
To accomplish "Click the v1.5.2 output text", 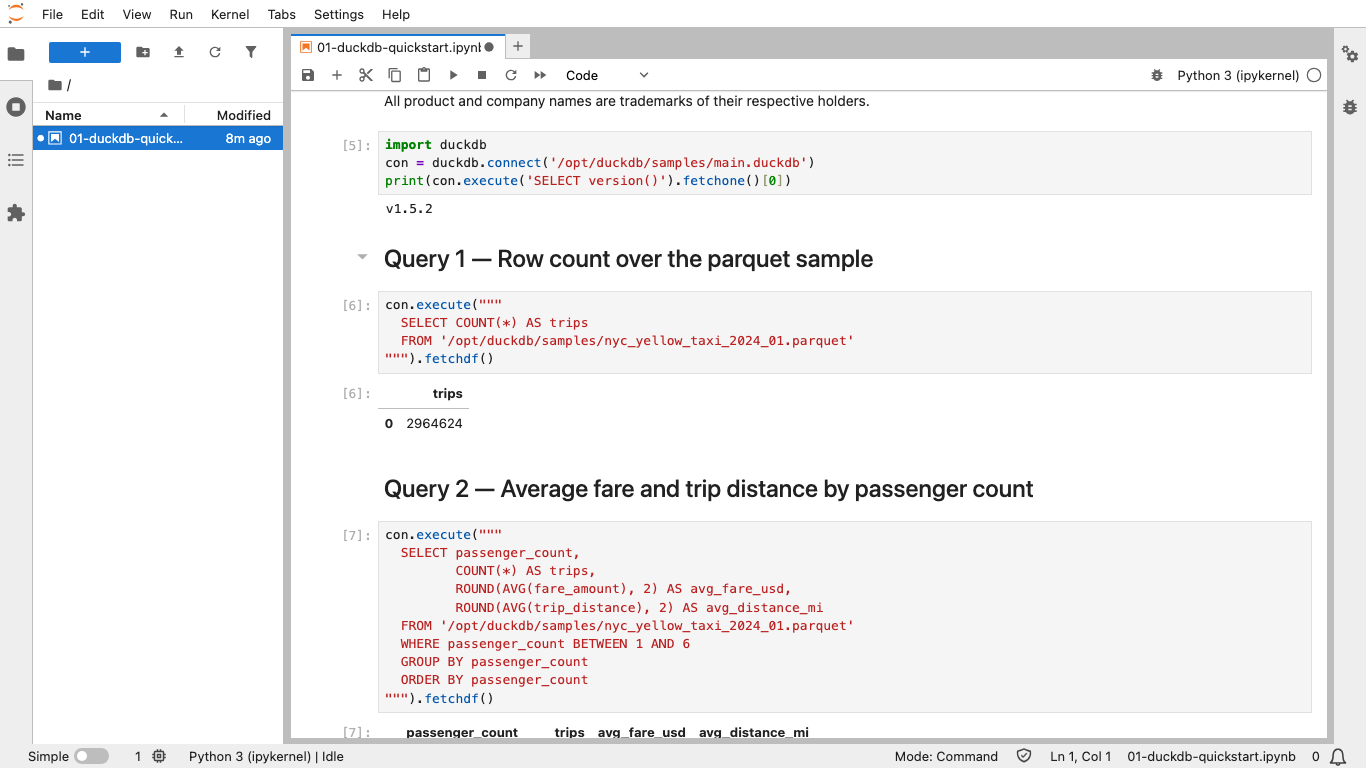I will tap(409, 209).
